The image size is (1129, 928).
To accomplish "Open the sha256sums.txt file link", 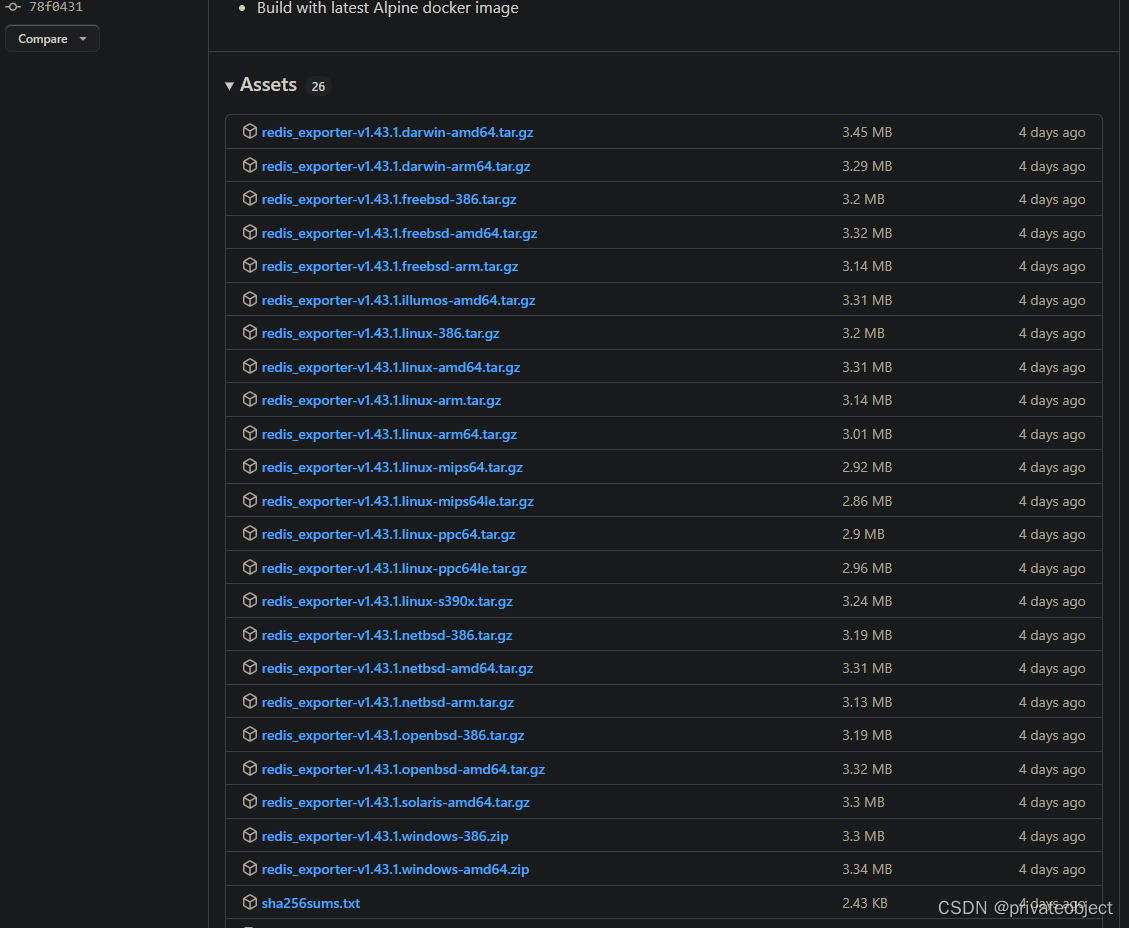I will [311, 903].
